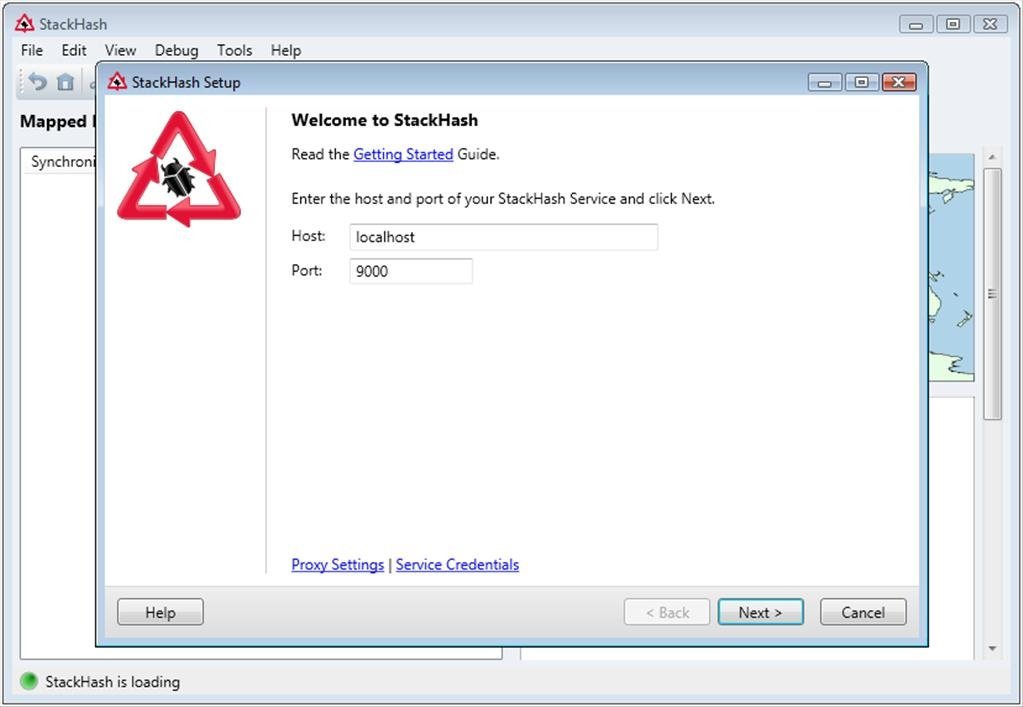Click the "Welcome to StackHash" heading
1023x707 pixels.
point(384,120)
